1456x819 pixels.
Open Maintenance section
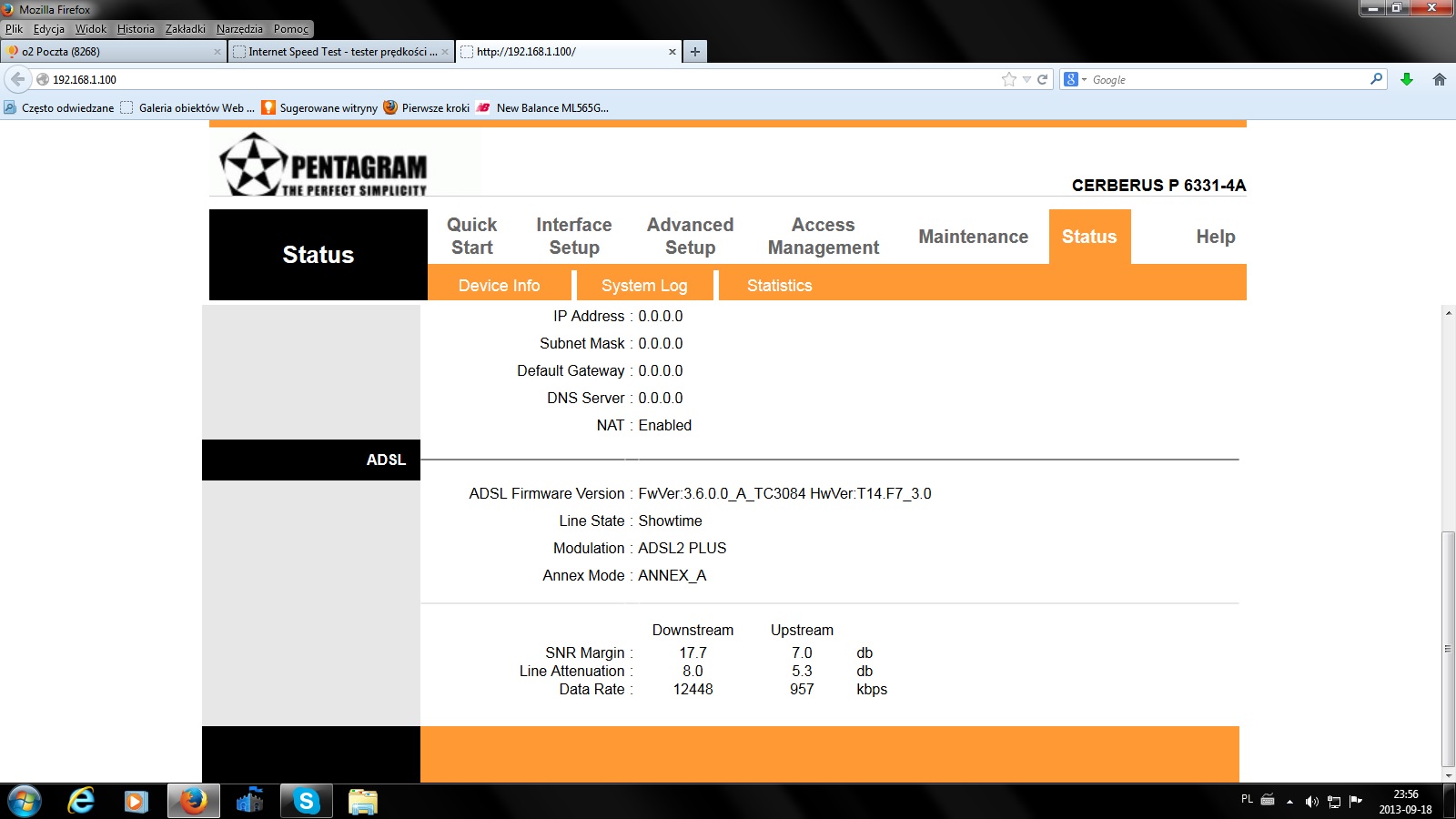click(973, 237)
